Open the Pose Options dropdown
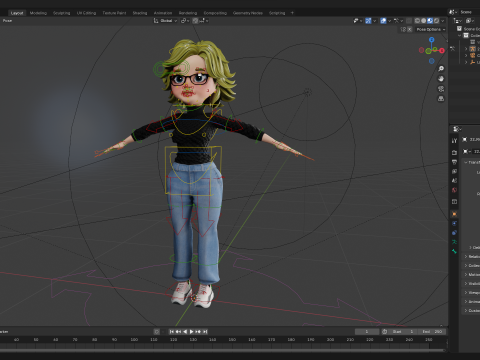This screenshot has height=360, width=480. [x=431, y=29]
